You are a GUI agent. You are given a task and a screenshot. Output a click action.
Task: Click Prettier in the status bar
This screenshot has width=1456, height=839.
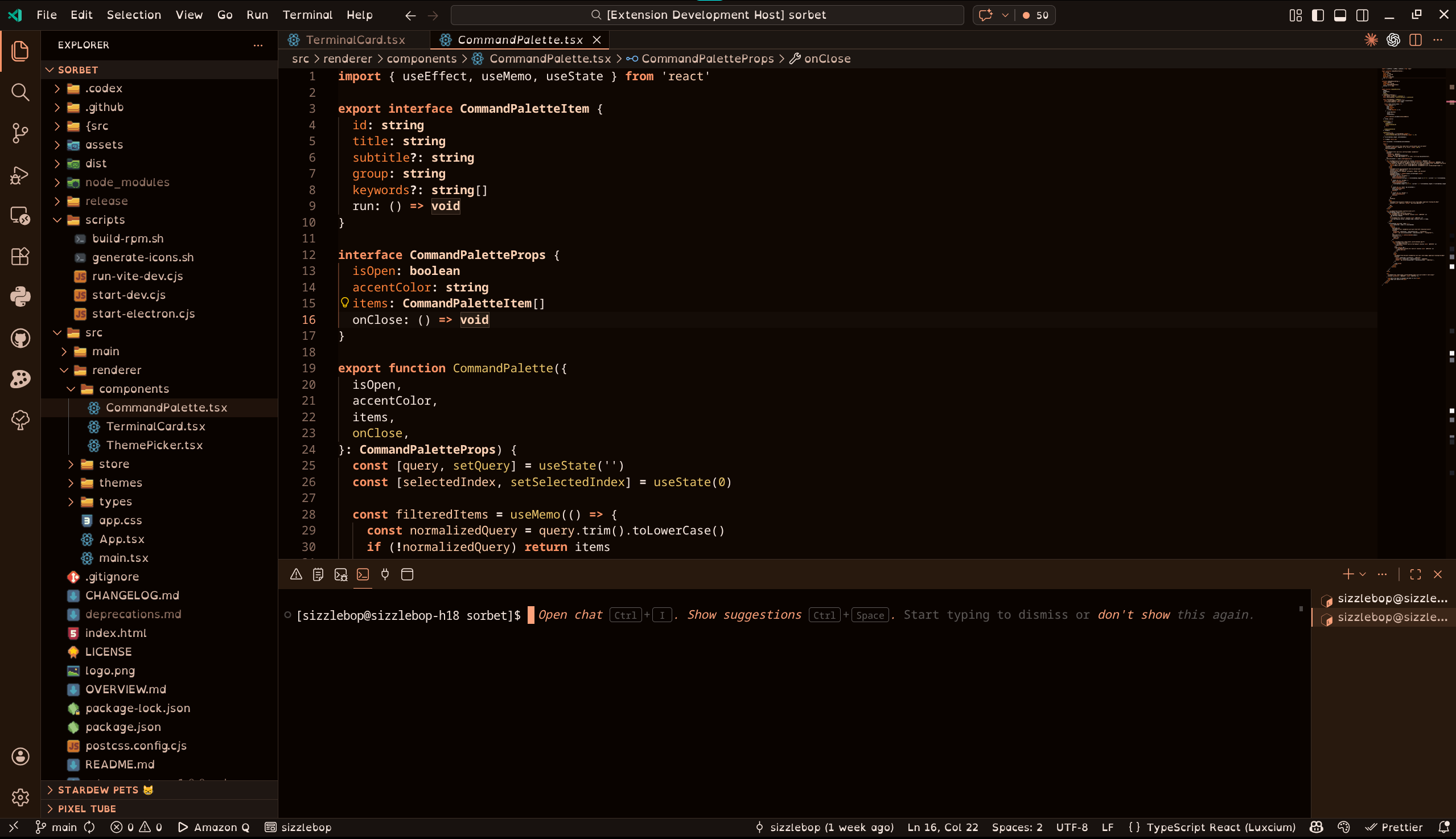pos(1394,828)
